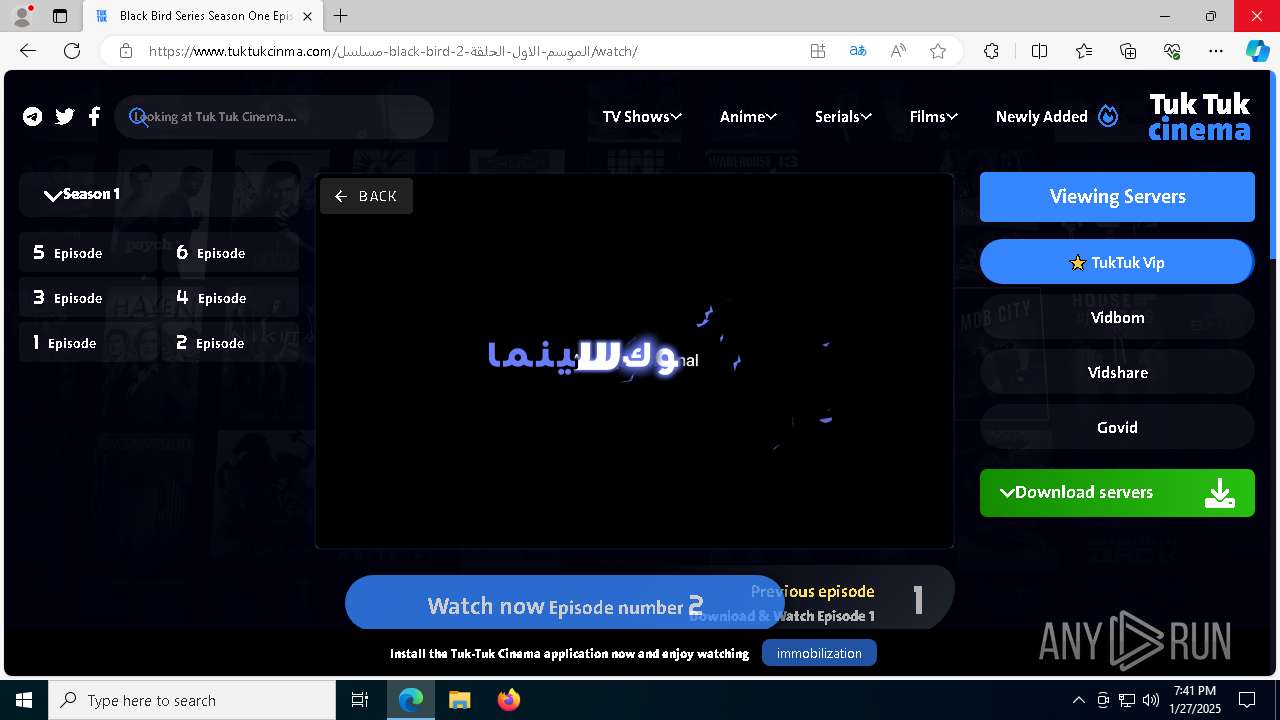Viewport: 1280px width, 720px height.
Task: Open the notifications center icon
Action: click(1247, 700)
